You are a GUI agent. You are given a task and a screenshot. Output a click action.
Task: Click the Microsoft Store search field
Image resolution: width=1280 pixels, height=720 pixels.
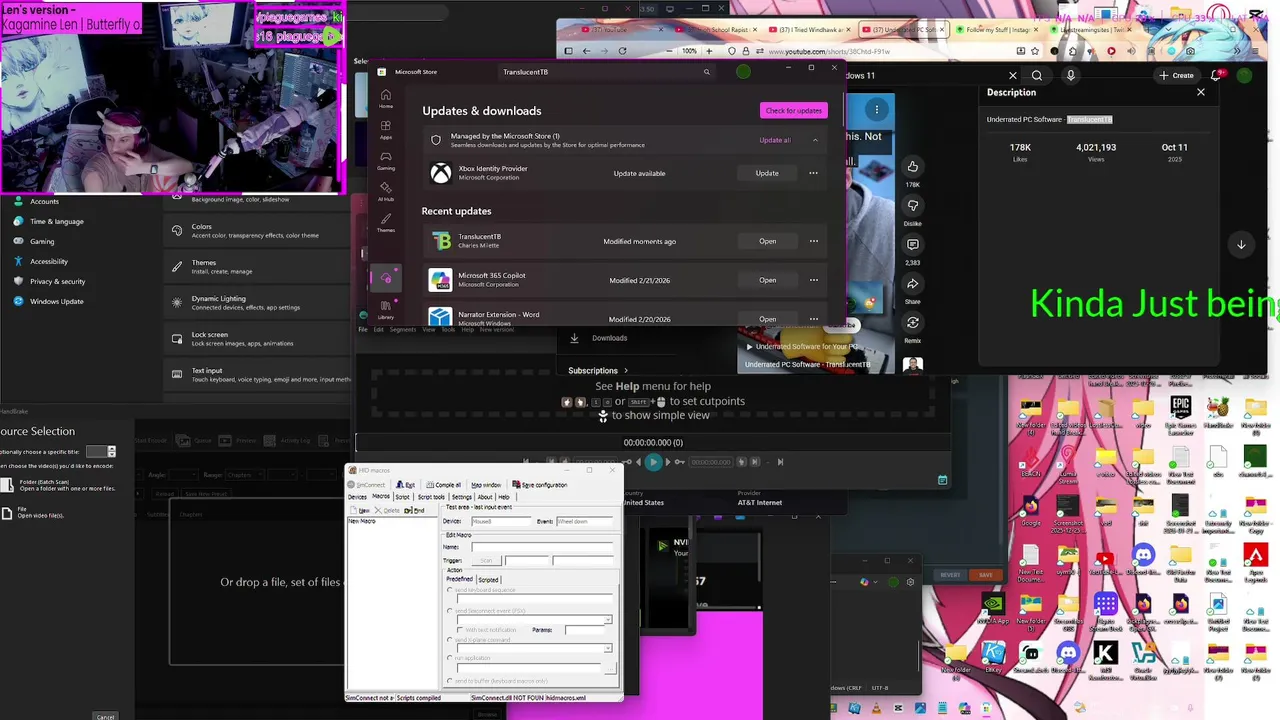click(x=605, y=72)
